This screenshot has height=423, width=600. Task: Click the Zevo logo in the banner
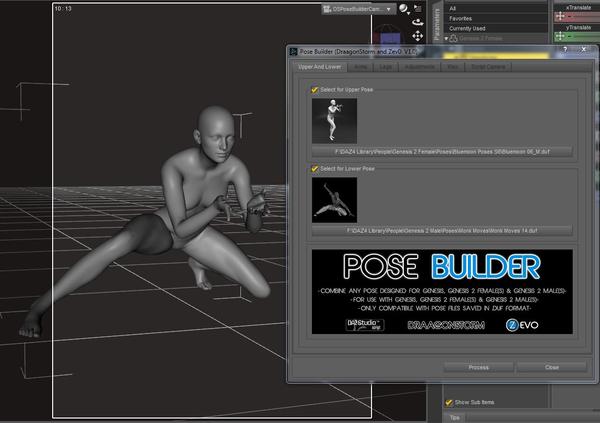[522, 325]
